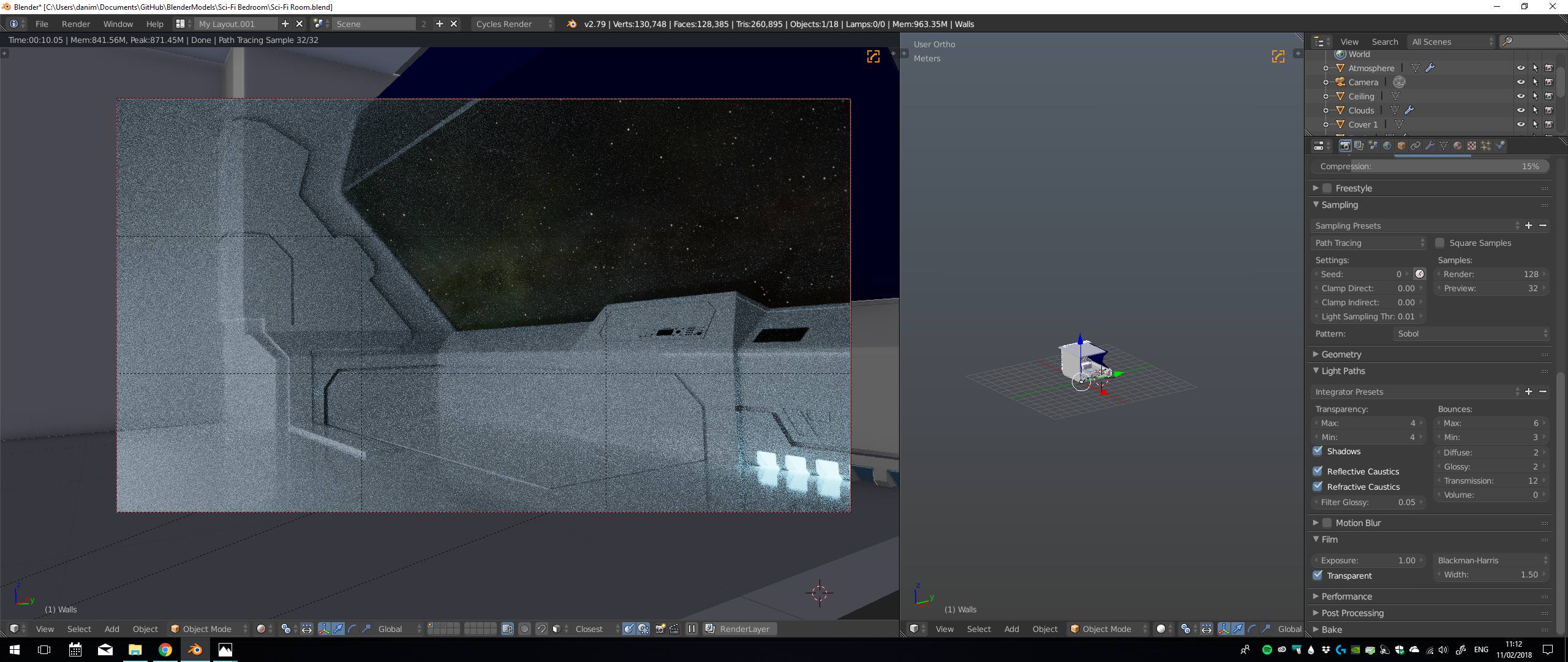The width and height of the screenshot is (1568, 662).
Task: Click the outliner search magnifier field
Action: tap(1533, 42)
